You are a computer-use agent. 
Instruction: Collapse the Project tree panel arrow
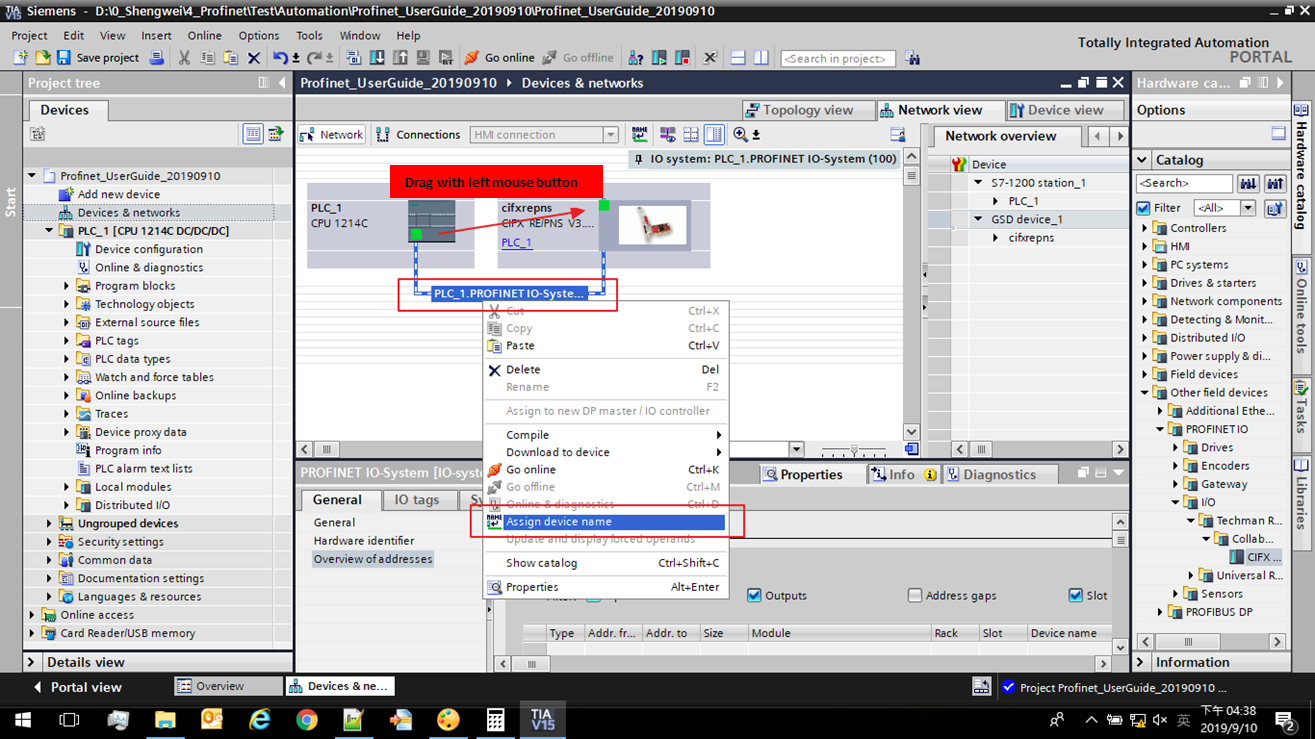(282, 83)
